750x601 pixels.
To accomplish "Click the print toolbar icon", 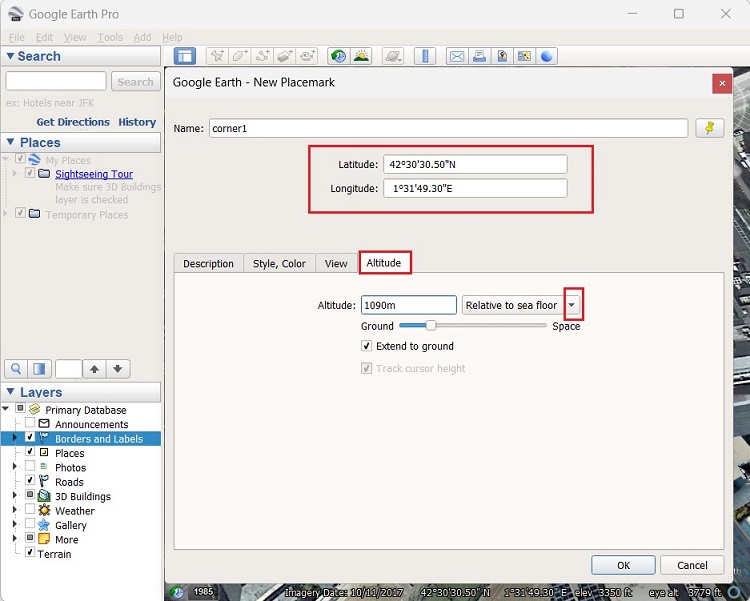I will (x=479, y=57).
